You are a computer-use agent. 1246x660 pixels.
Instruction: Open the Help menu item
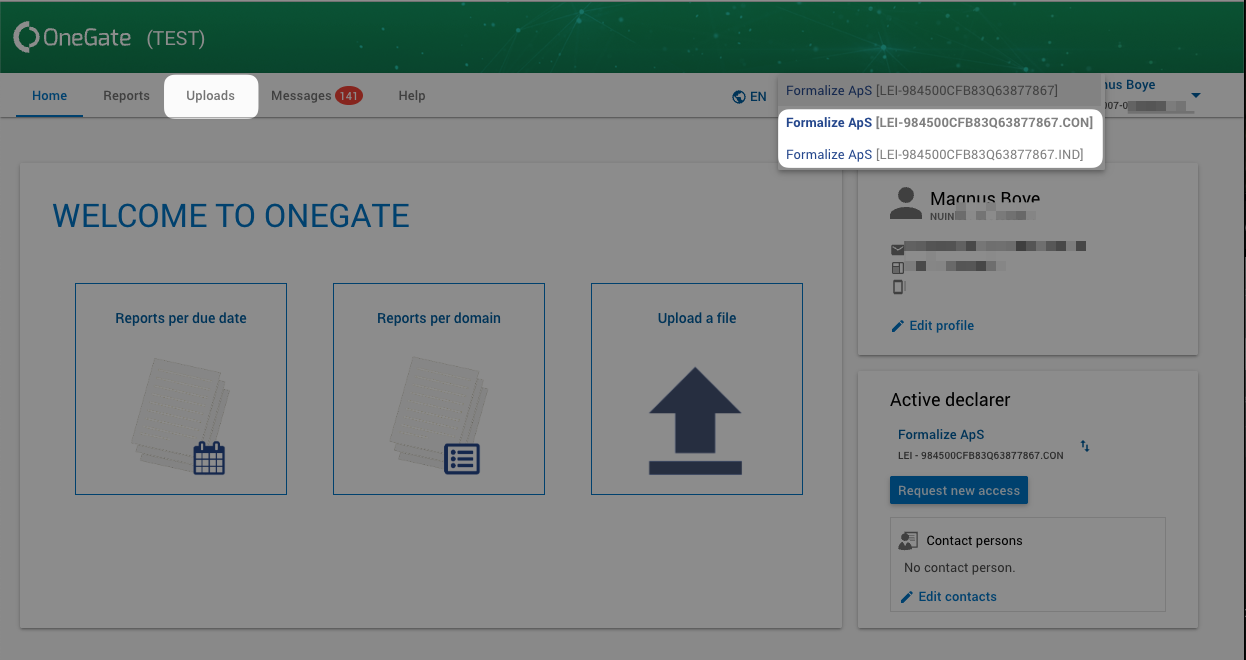coord(411,95)
